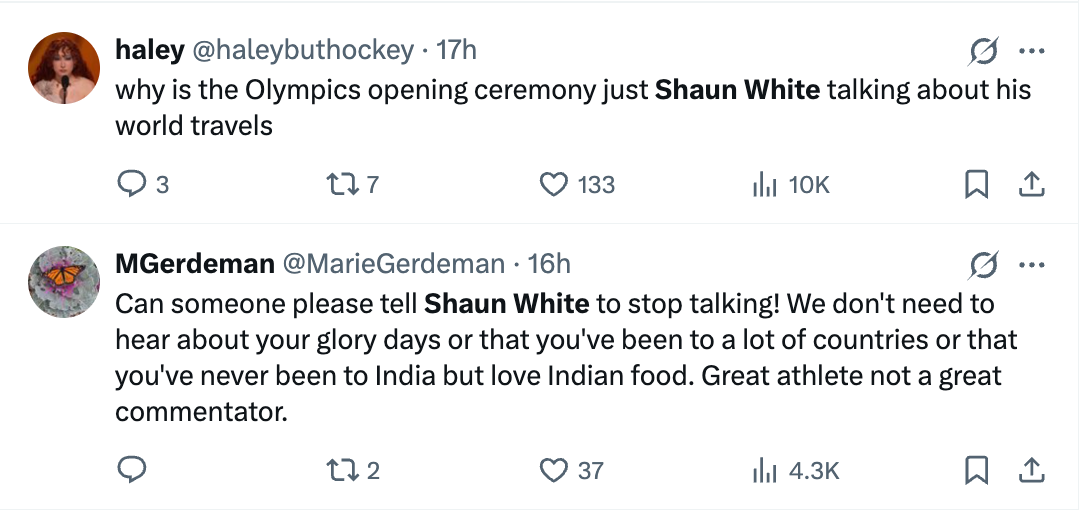View analytics of haley's 10K-view tweet
1082x510 pixels.
(x=764, y=185)
